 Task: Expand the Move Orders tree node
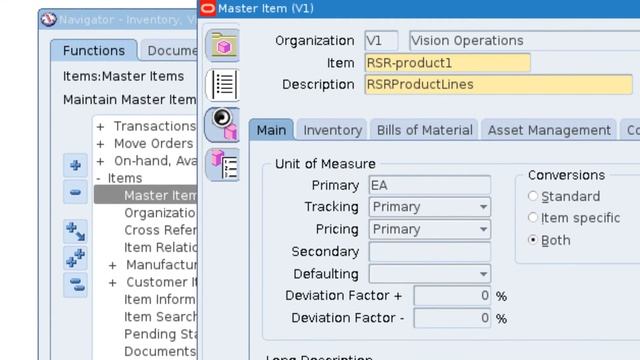click(100, 144)
